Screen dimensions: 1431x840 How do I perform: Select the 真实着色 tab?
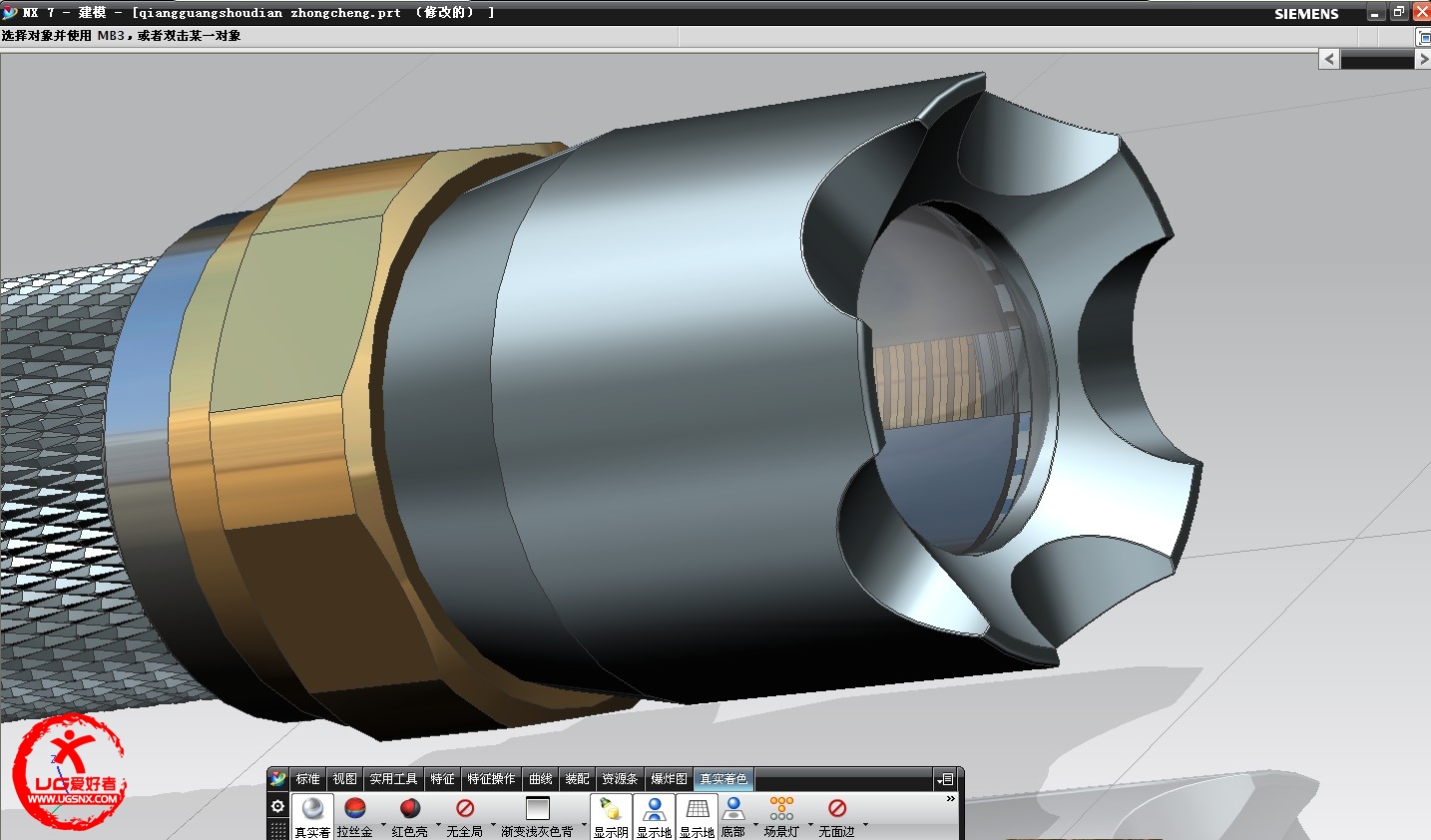click(723, 779)
